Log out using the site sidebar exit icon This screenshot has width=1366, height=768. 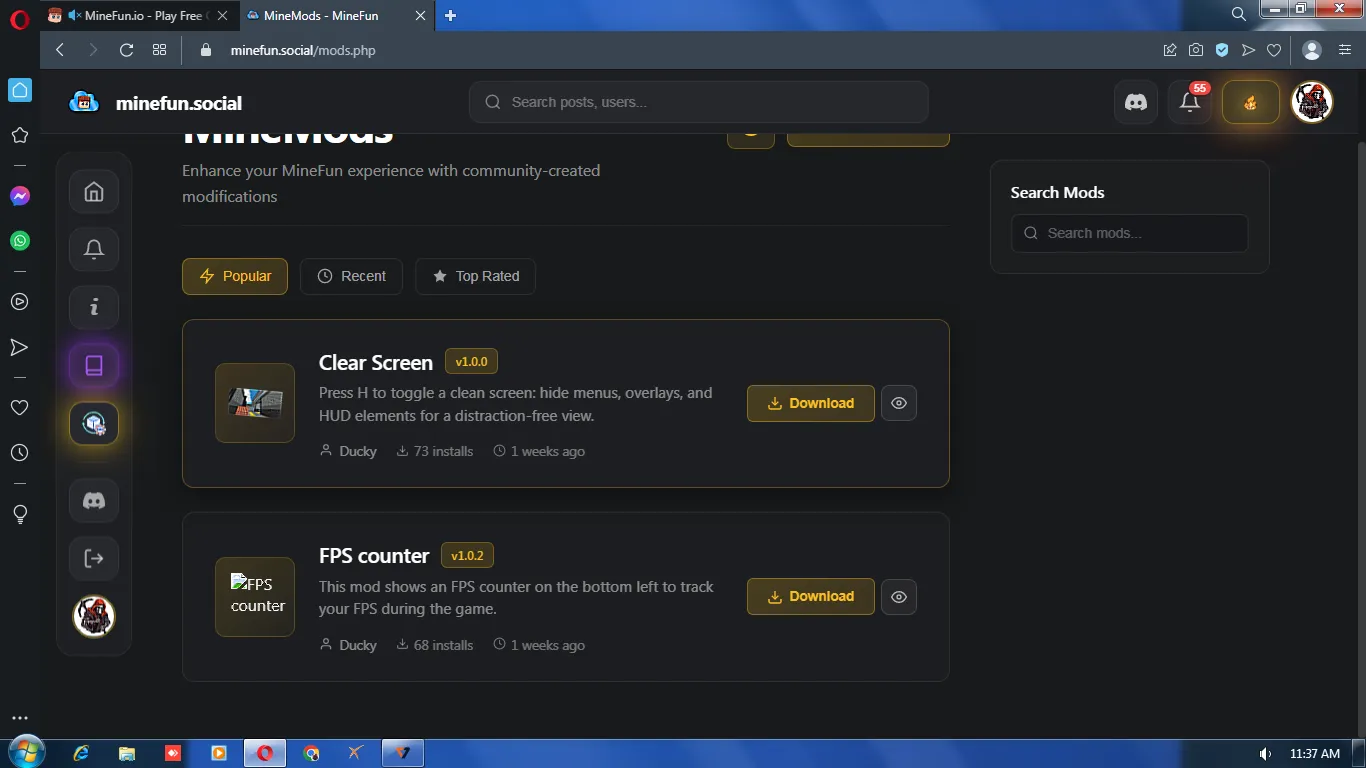pos(94,558)
